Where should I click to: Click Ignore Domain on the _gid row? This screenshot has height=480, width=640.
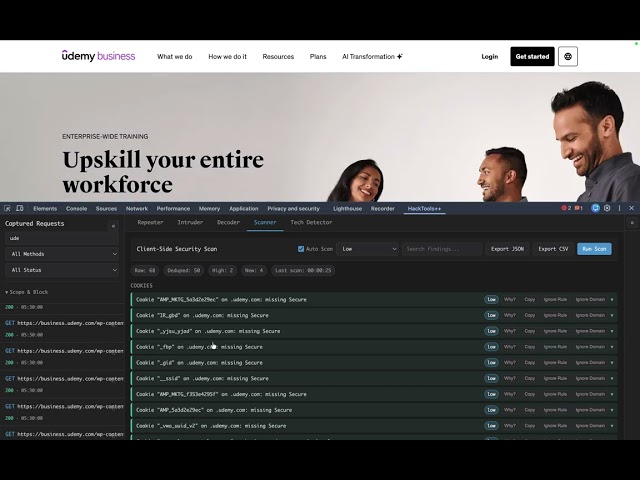[590, 362]
